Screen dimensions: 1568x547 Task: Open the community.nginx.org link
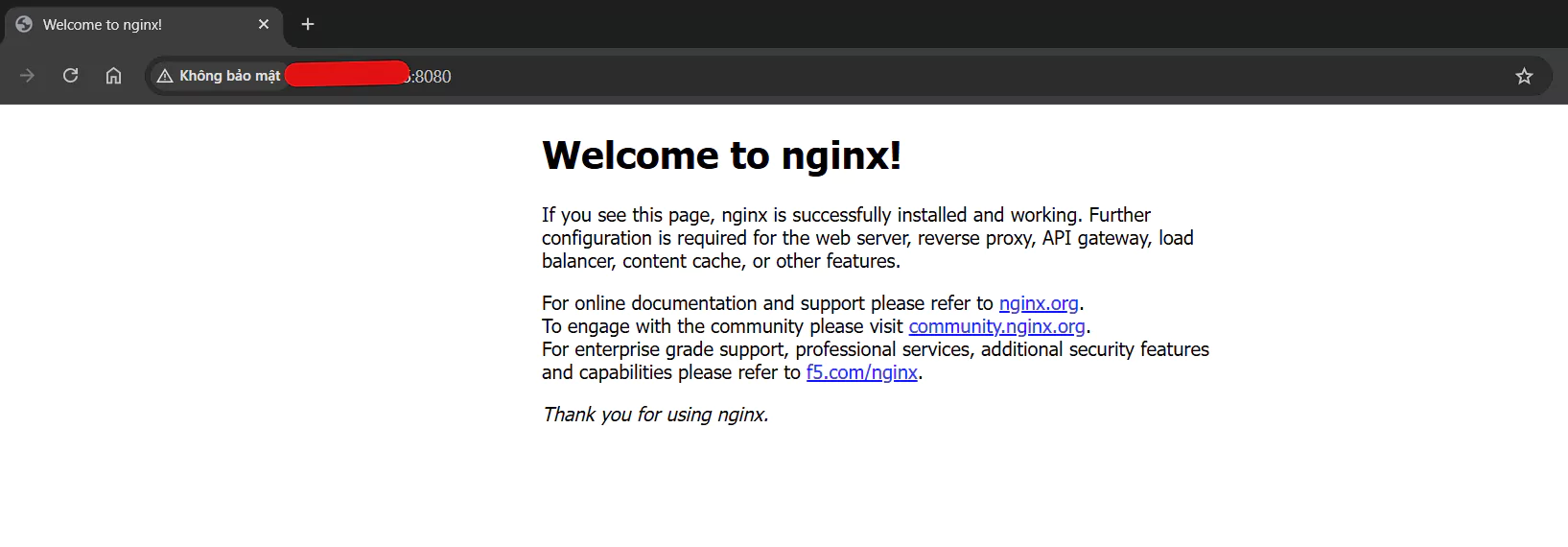(996, 326)
